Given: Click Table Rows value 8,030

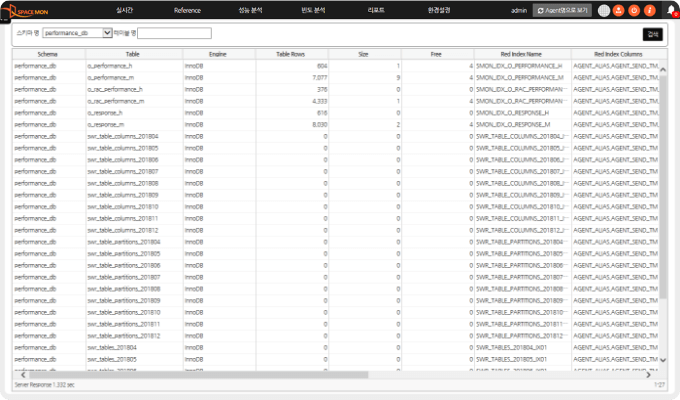Looking at the screenshot, I should click(320, 125).
